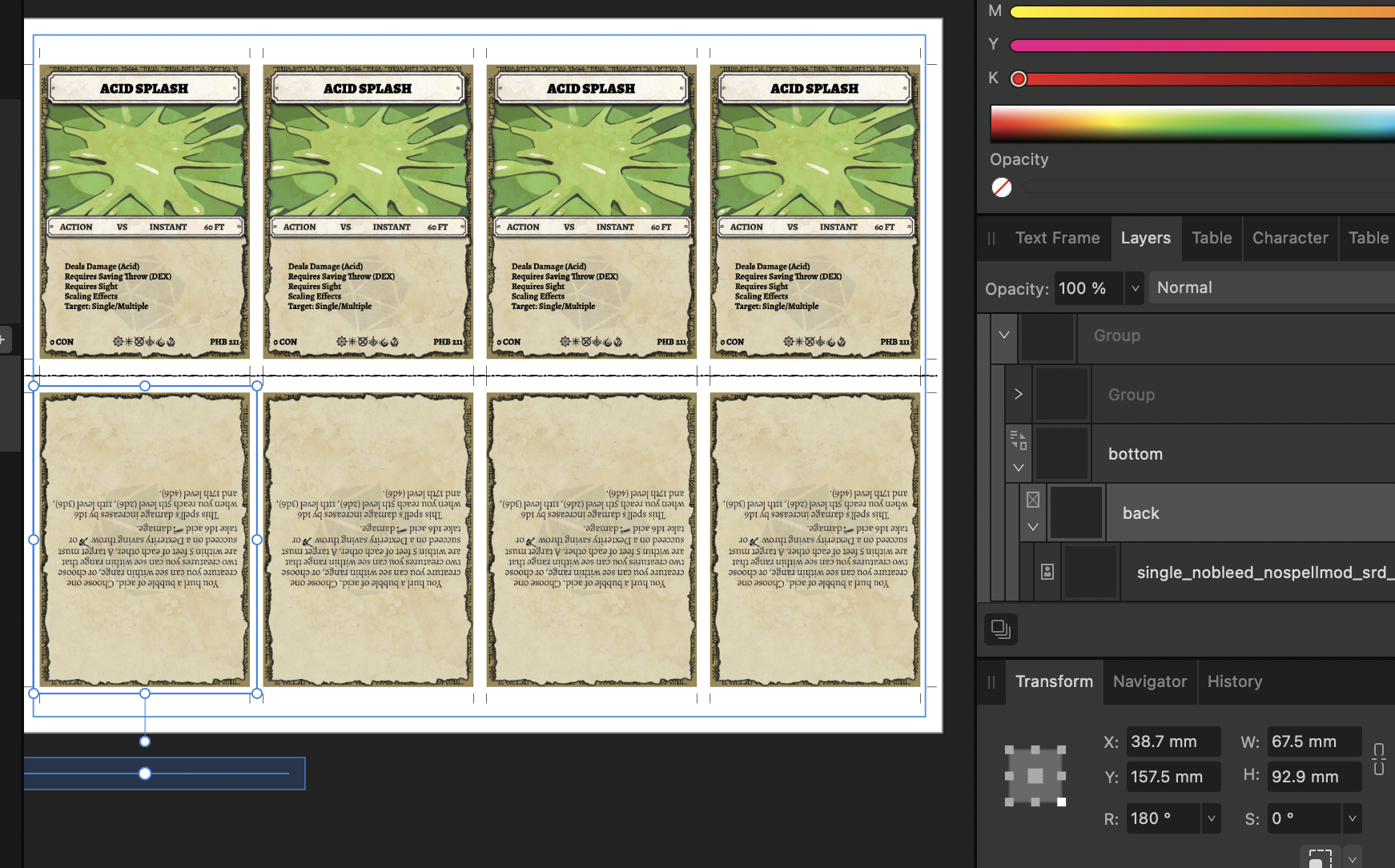Click the M channel slider bar
The image size is (1395, 868).
(1203, 12)
